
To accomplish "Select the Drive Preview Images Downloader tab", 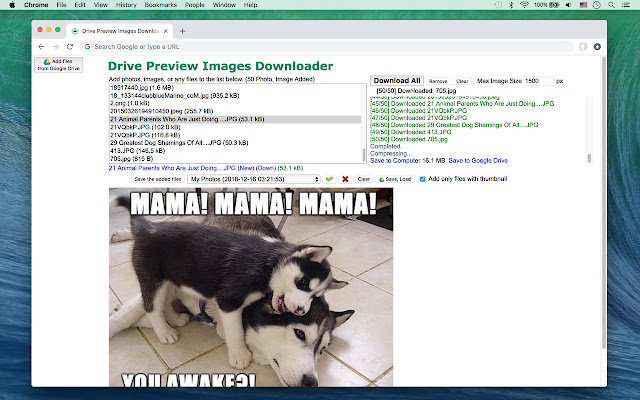I will (120, 31).
